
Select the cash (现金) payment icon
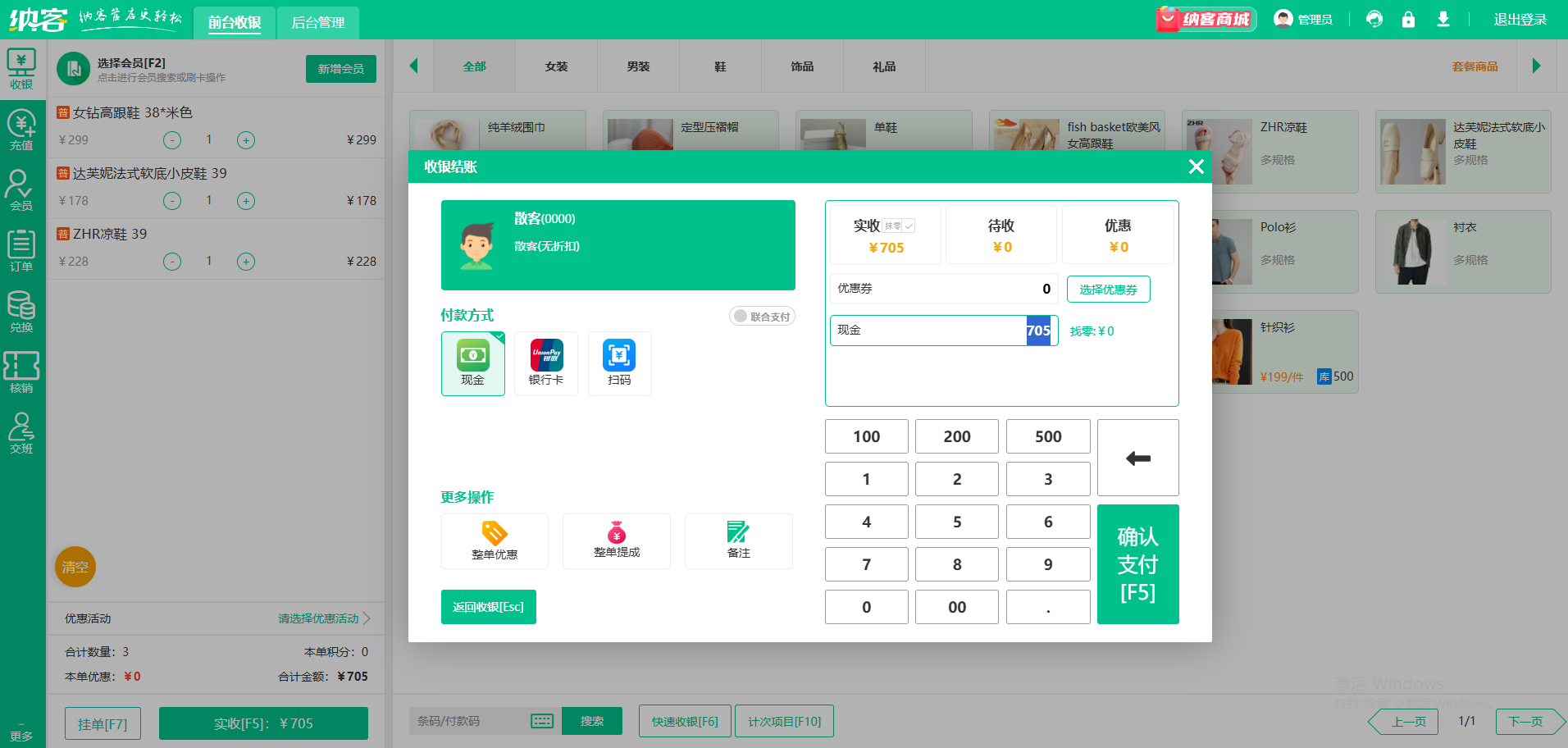(x=472, y=363)
